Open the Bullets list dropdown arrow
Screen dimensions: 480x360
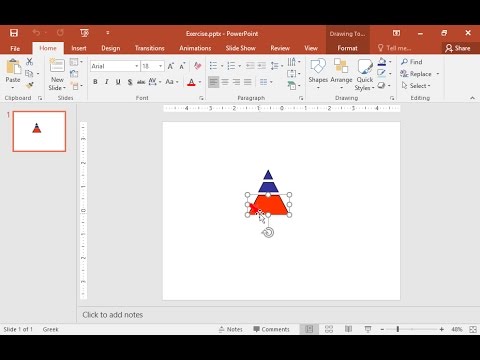(222, 66)
